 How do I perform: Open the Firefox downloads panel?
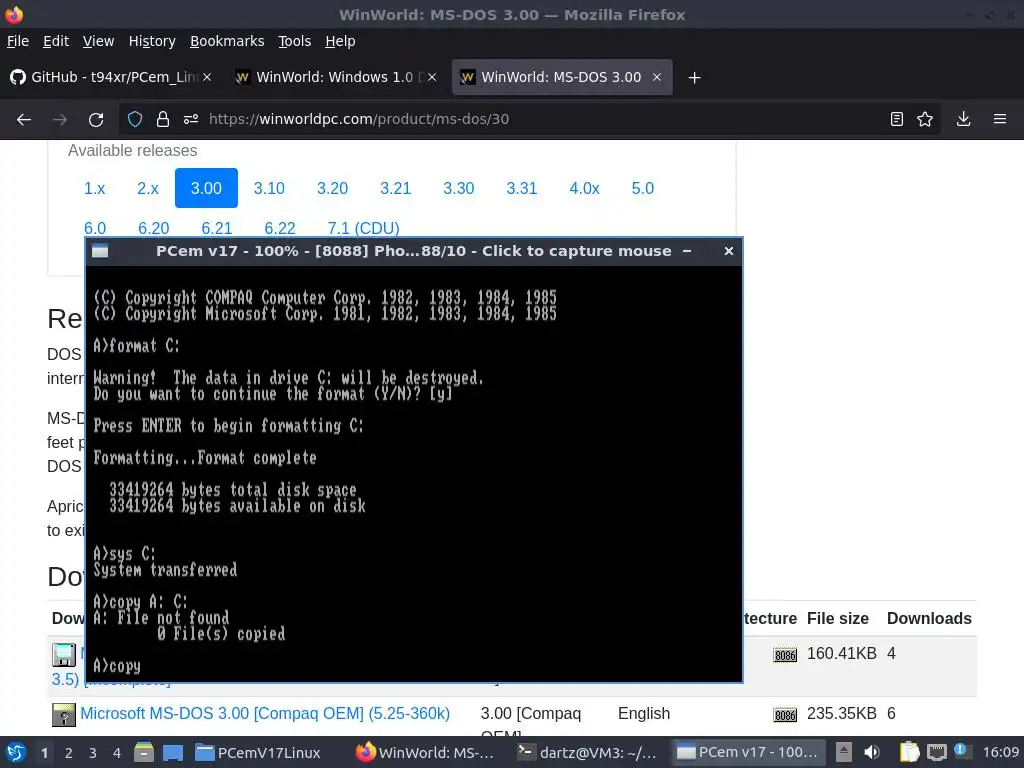click(x=963, y=119)
